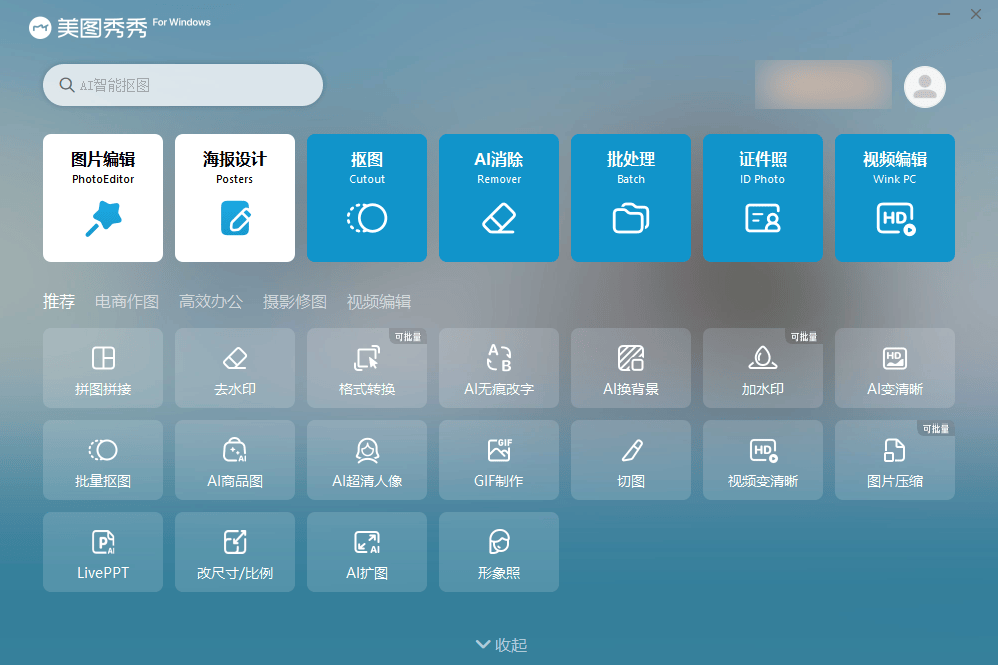Switch to the 电商作图 tab
Image resolution: width=998 pixels, height=665 pixels.
pos(127,302)
